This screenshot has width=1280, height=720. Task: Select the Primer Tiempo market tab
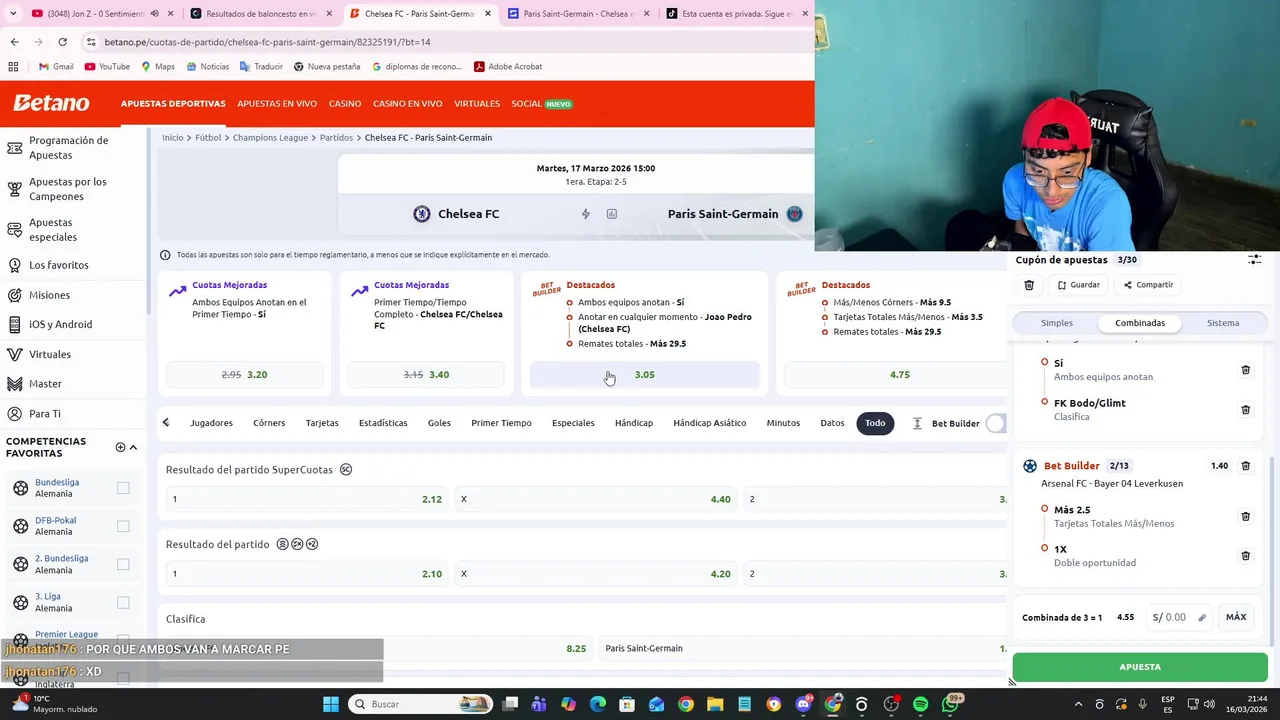[x=501, y=423]
